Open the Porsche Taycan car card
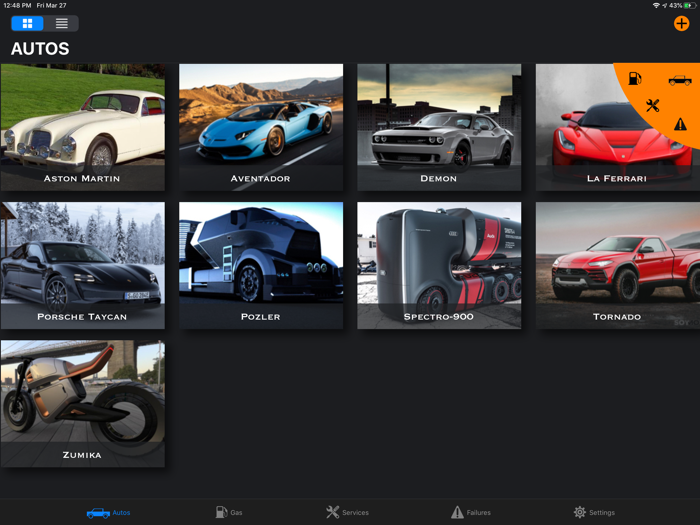 tap(83, 266)
